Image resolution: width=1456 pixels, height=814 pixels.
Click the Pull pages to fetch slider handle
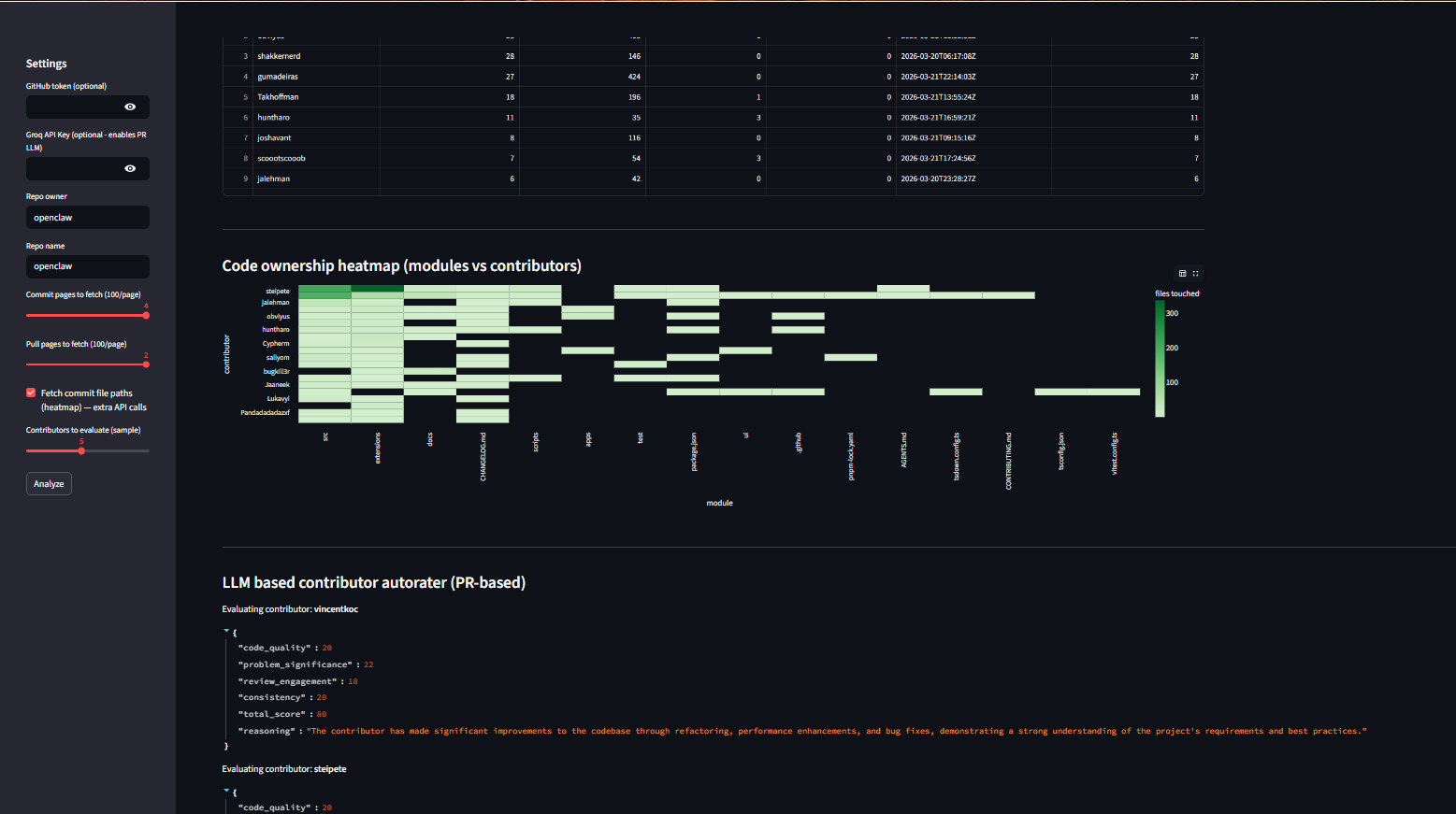[146, 364]
